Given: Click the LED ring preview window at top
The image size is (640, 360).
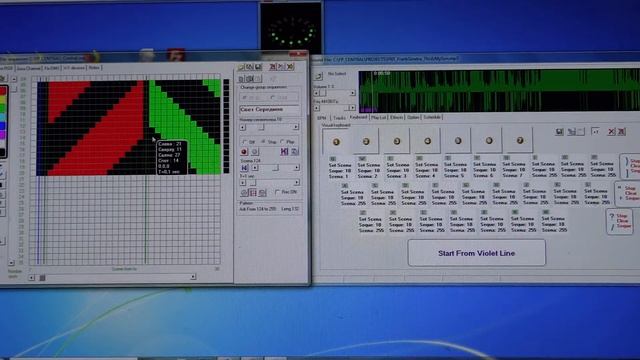Looking at the screenshot, I should click(x=291, y=29).
